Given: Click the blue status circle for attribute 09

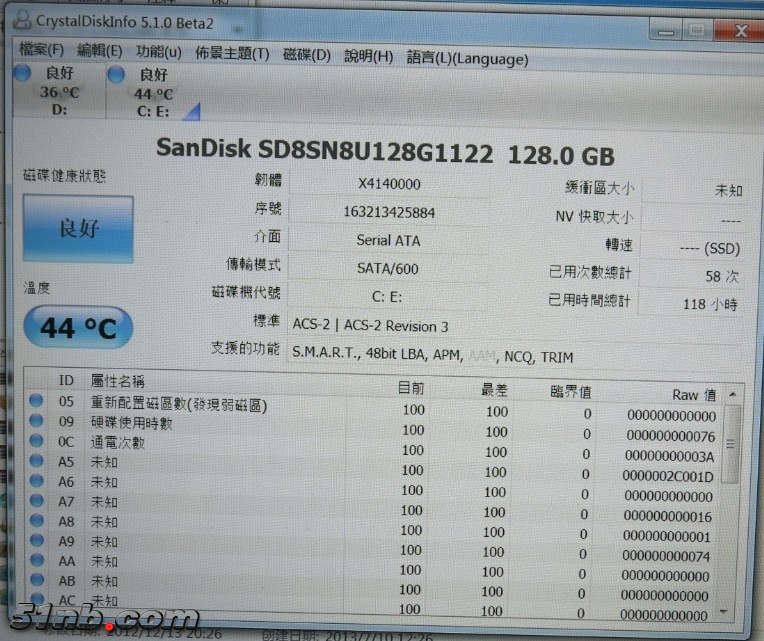Looking at the screenshot, I should [37, 421].
